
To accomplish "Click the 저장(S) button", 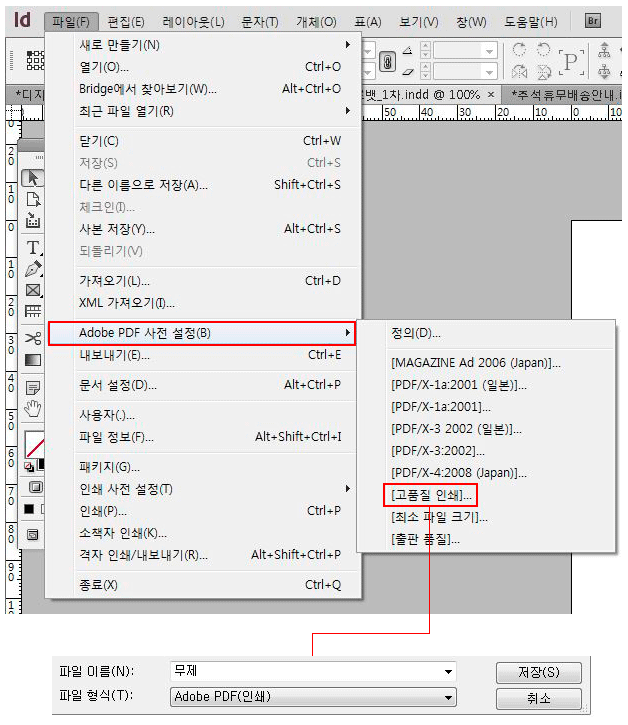I will 538,672.
